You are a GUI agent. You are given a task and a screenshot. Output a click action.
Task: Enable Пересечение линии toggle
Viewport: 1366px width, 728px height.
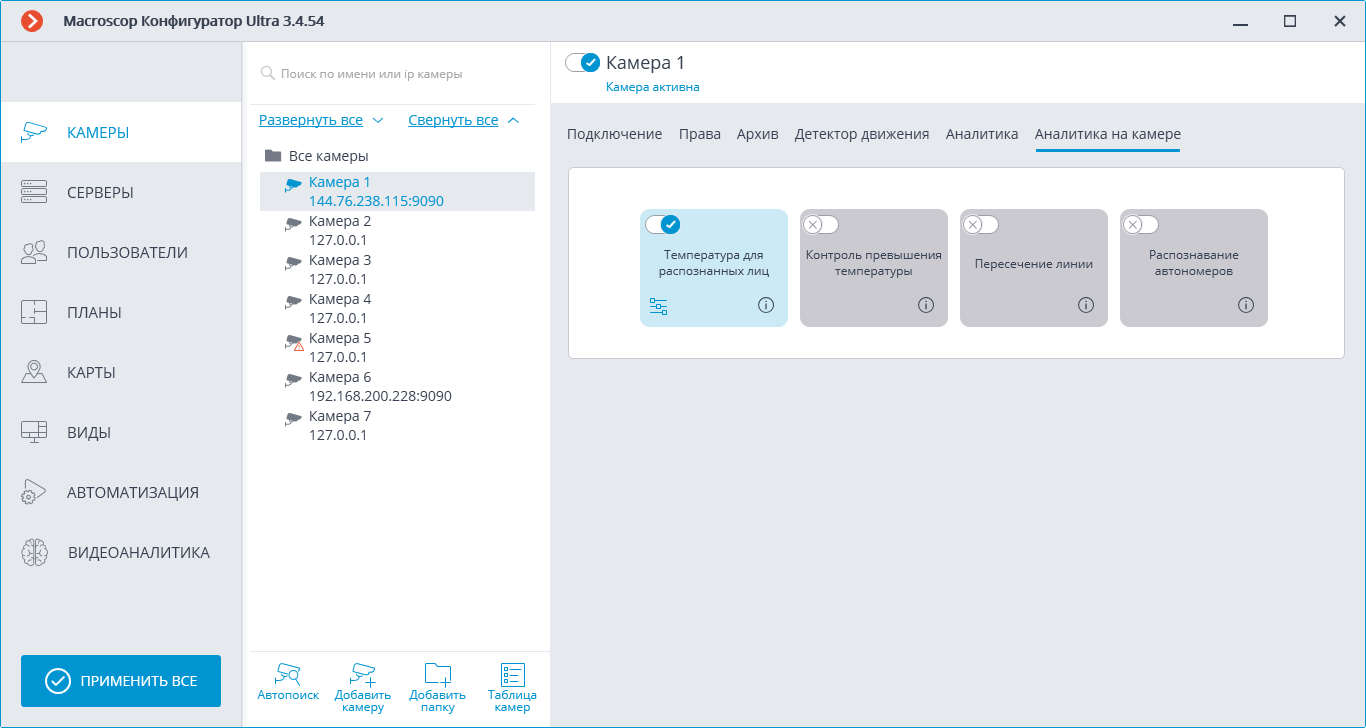(981, 224)
